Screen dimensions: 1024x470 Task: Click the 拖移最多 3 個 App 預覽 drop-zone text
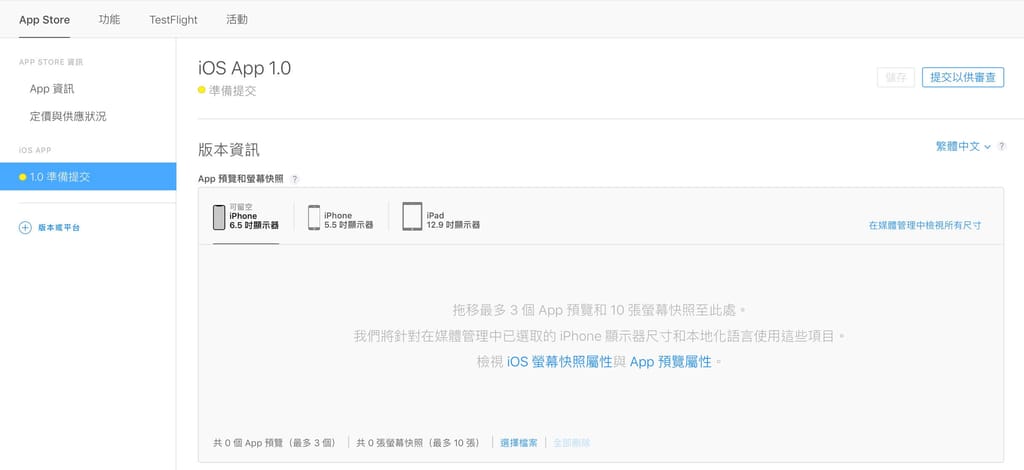coord(600,309)
